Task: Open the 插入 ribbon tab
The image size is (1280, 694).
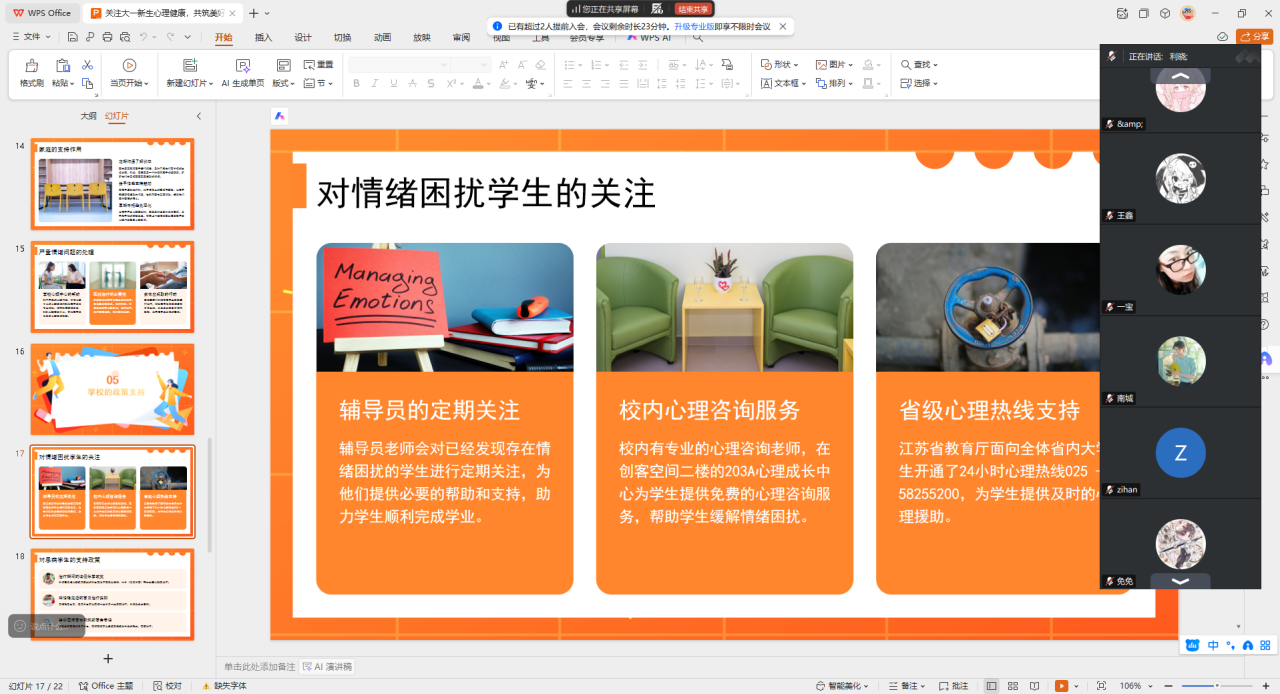Action: coord(263,38)
